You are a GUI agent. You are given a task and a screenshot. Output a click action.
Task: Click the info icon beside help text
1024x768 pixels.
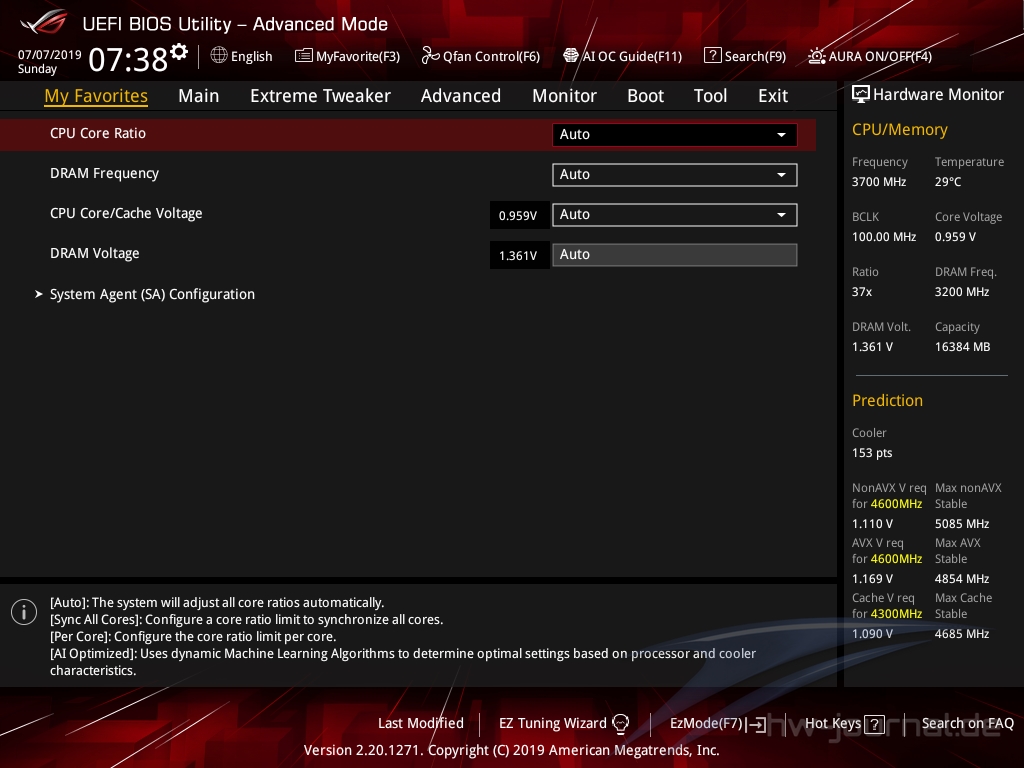[24, 612]
